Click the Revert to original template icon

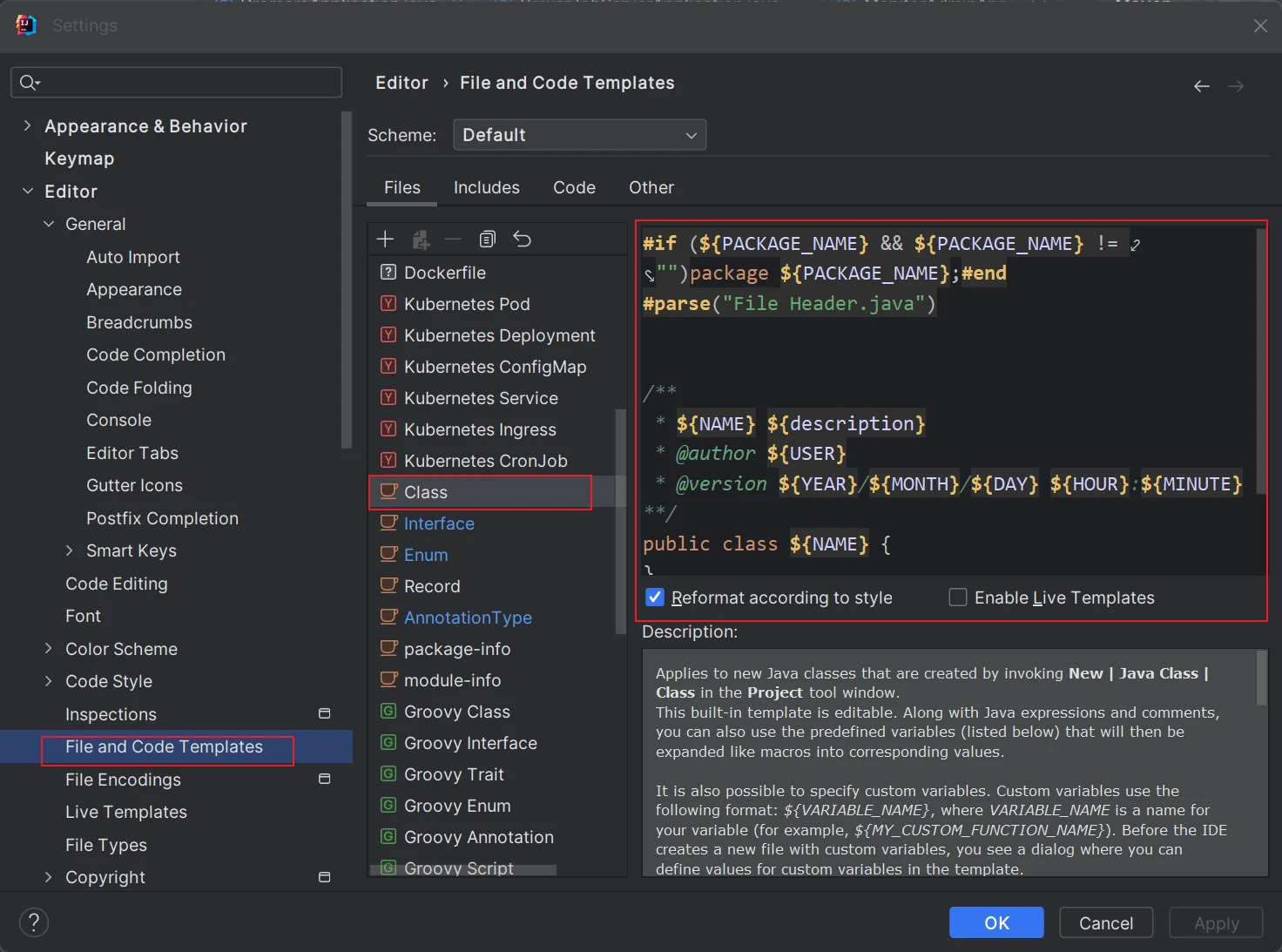tap(523, 239)
